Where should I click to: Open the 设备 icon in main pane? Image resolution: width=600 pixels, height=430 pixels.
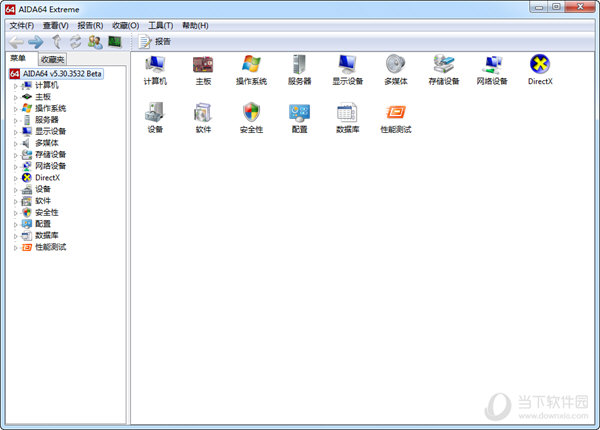click(x=155, y=118)
